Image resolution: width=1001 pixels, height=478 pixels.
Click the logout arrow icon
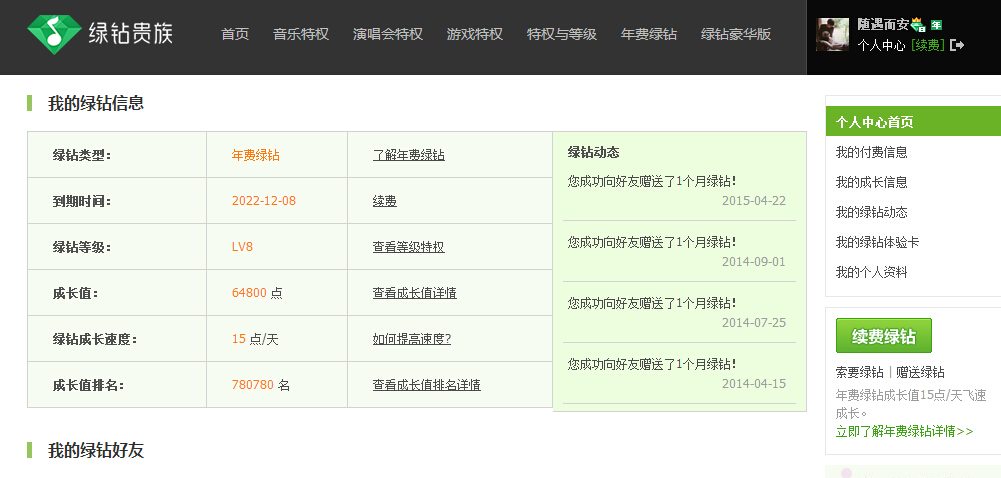point(957,45)
